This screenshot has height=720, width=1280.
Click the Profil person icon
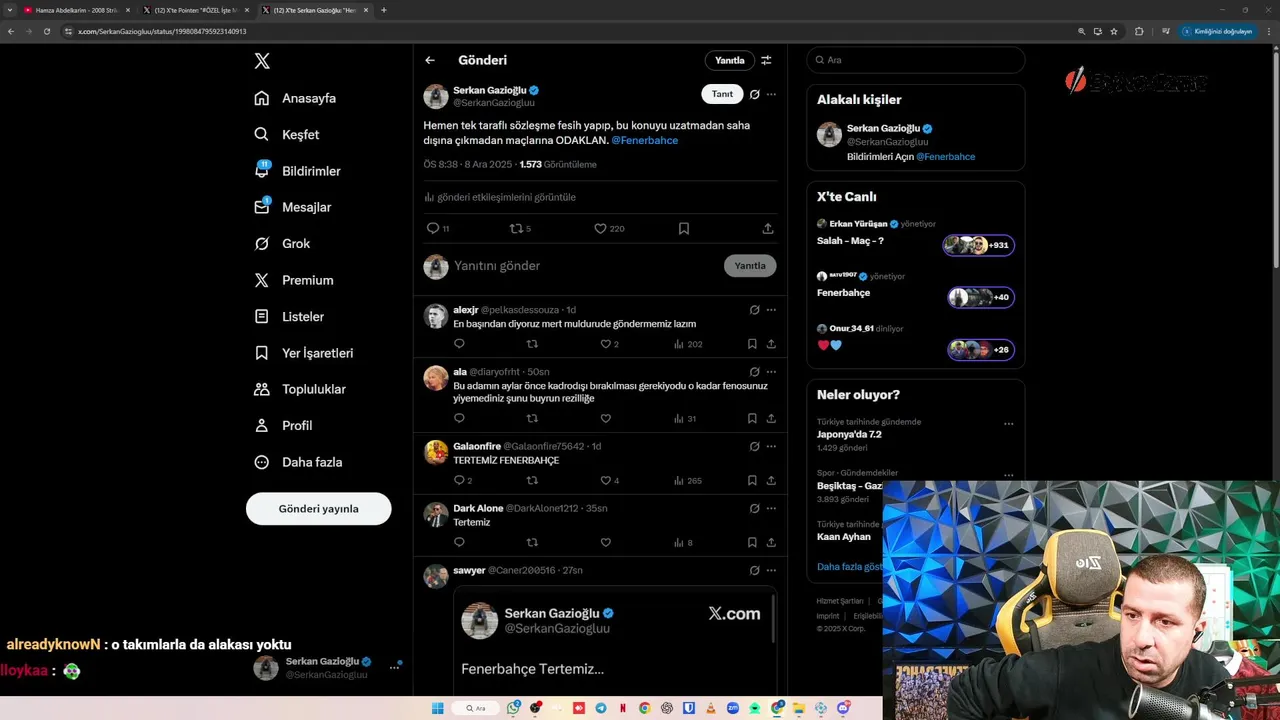click(261, 425)
